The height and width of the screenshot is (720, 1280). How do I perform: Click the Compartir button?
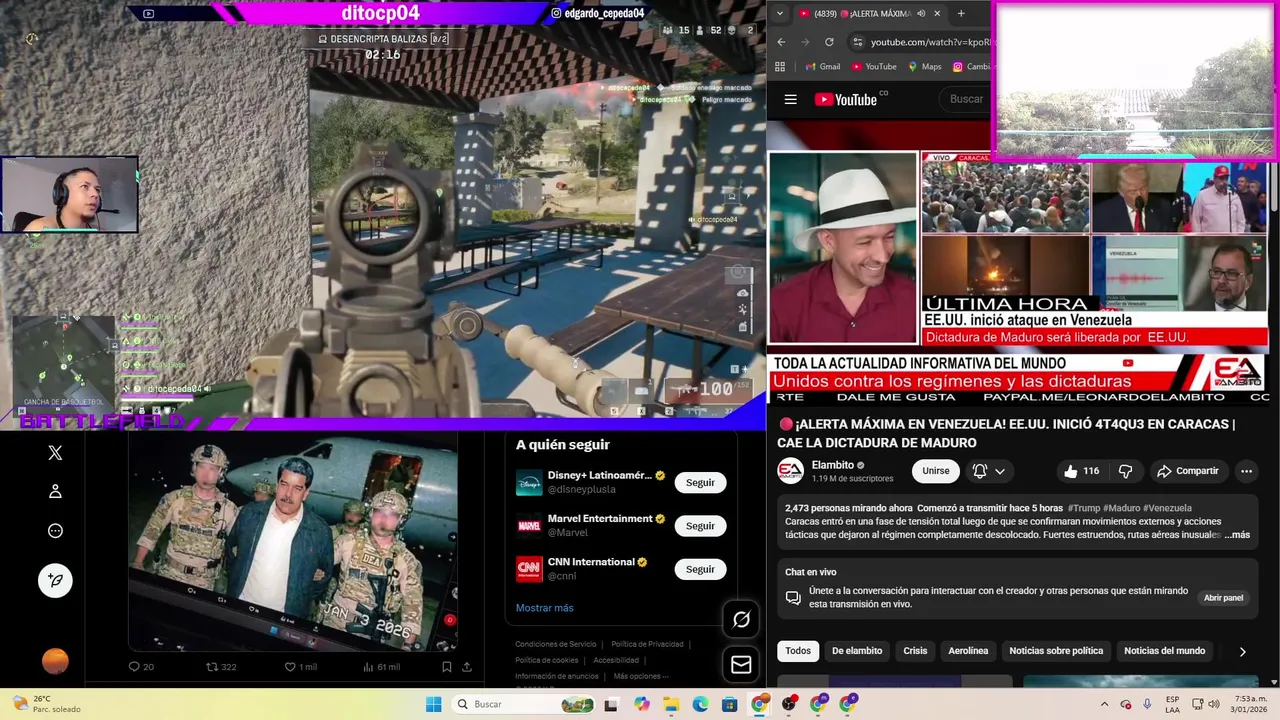click(1188, 471)
